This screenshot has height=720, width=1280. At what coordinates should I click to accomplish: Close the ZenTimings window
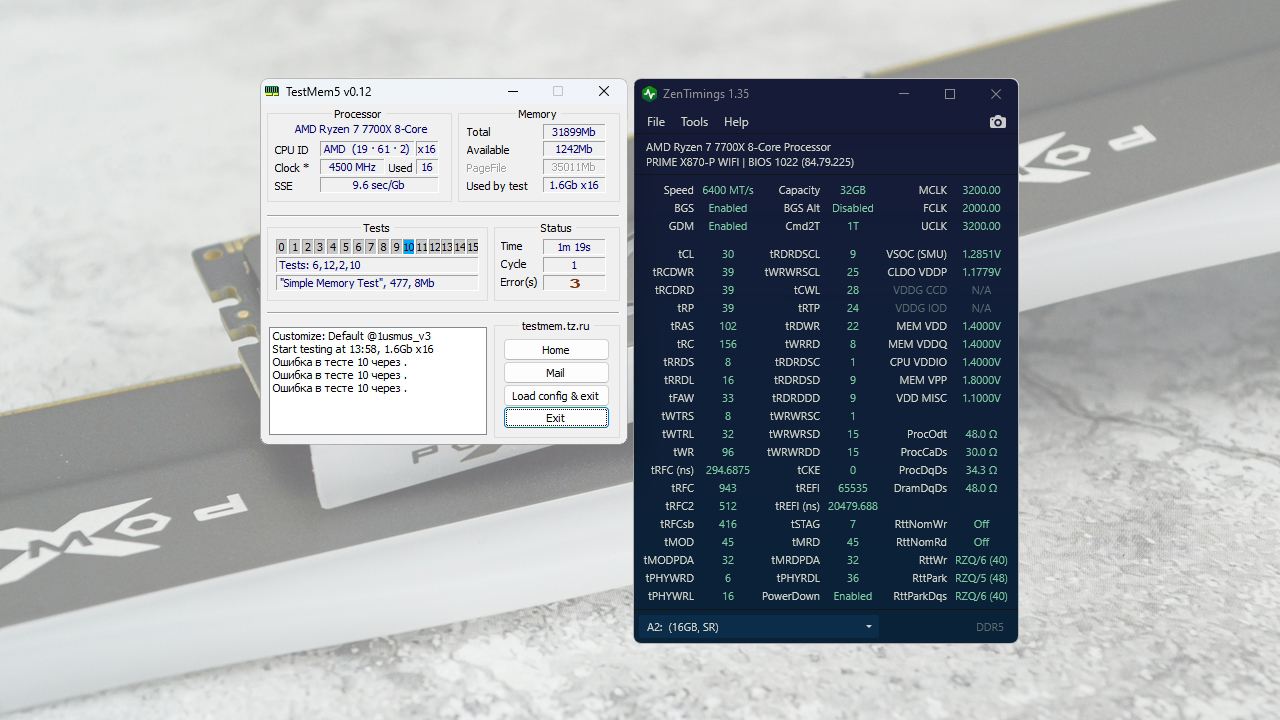996,94
